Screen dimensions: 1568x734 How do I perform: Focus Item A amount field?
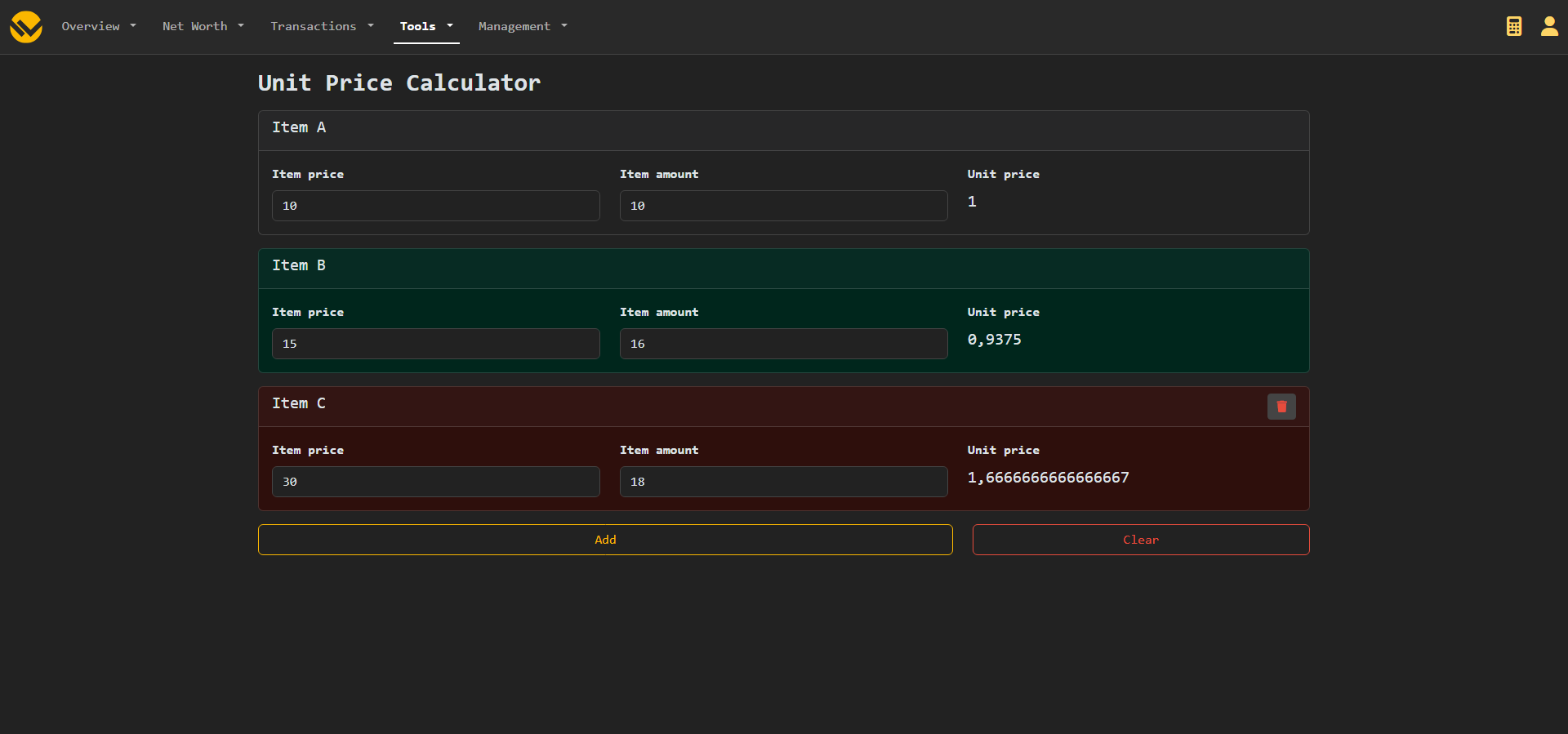point(783,206)
